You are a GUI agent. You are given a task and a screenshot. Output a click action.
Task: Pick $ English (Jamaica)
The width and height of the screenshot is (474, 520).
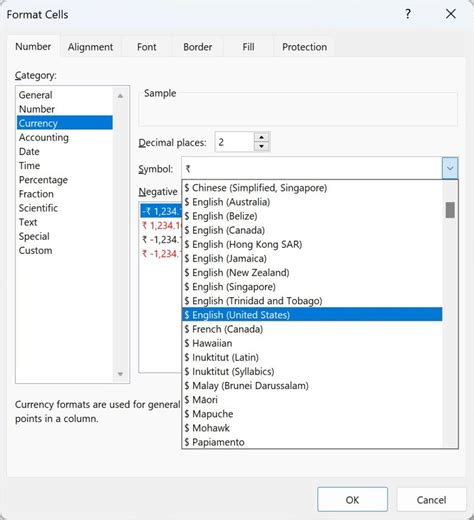tap(312, 258)
